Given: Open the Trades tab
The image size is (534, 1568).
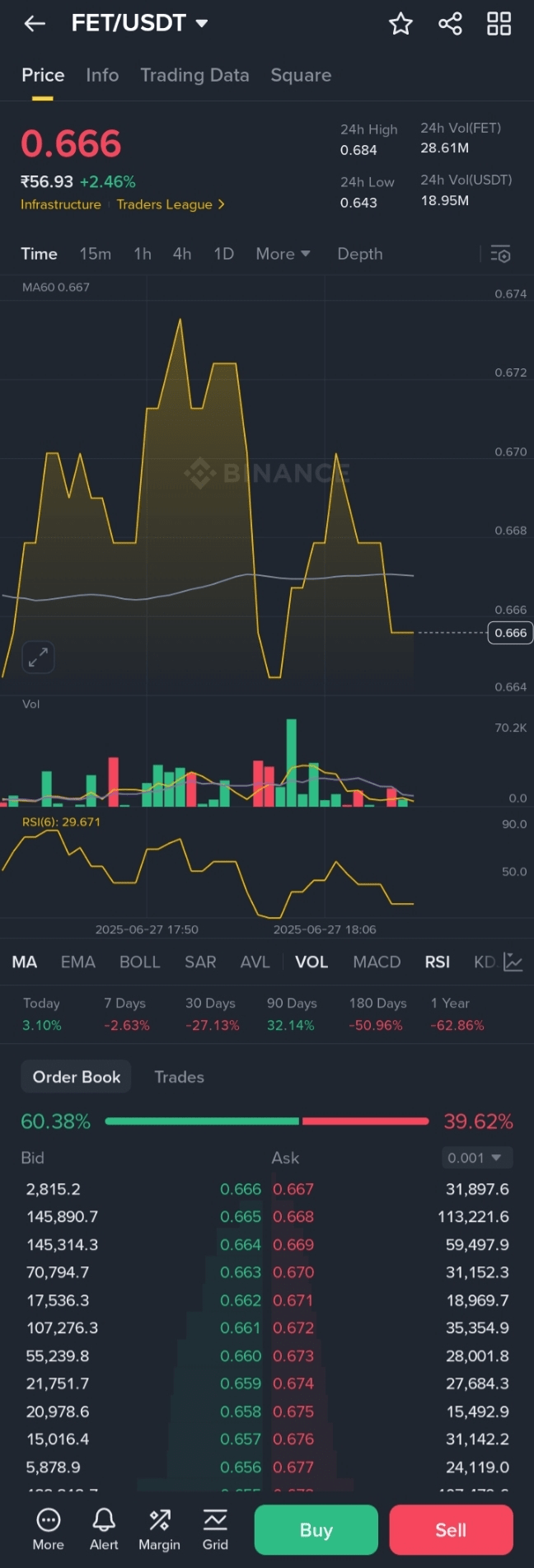Looking at the screenshot, I should coord(180,1077).
